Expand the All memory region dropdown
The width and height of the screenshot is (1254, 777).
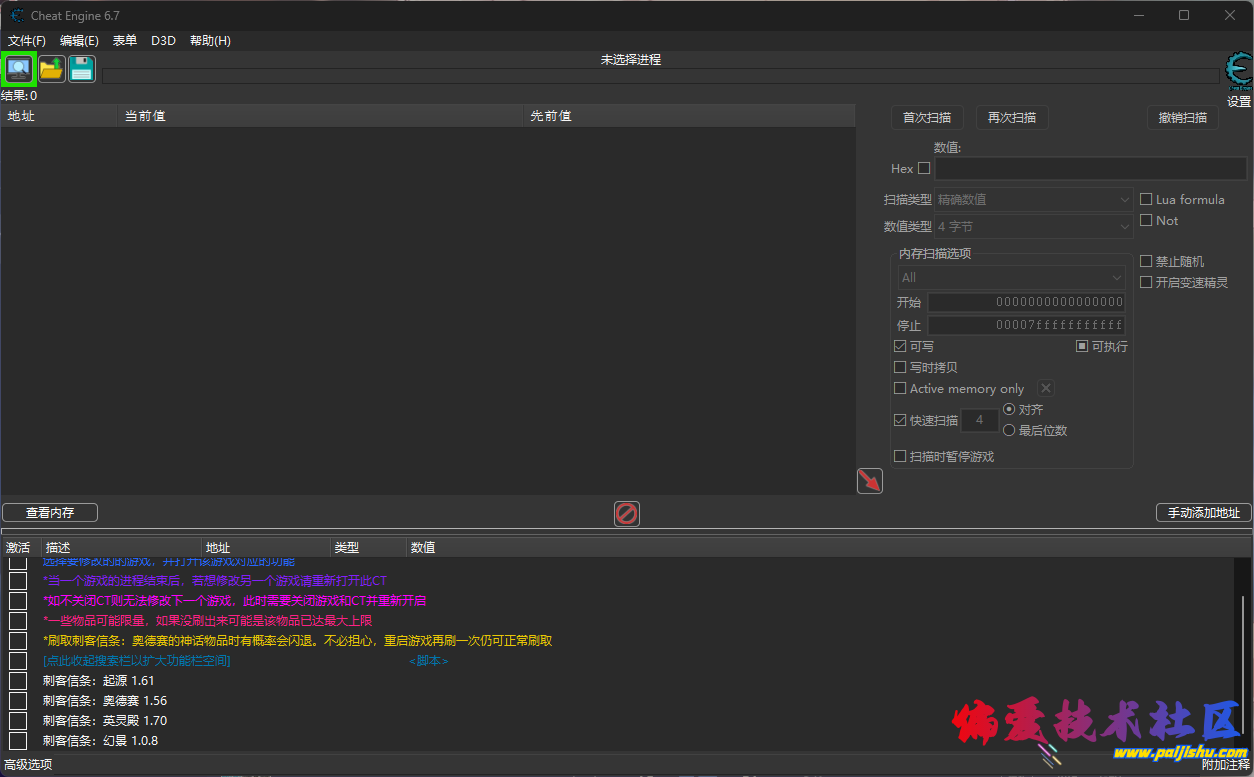tap(1009, 275)
